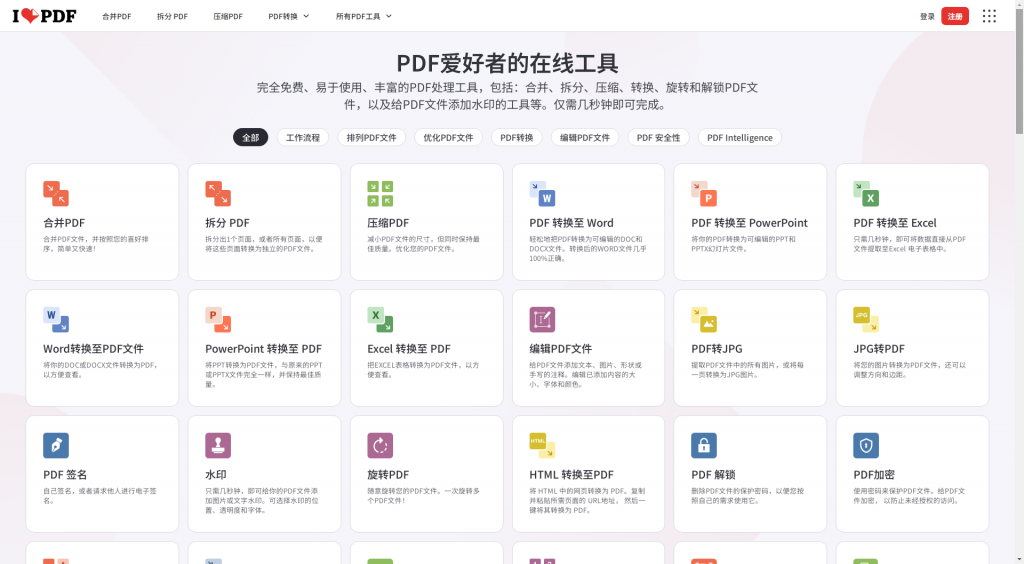The image size is (1024, 564).
Task: Click the 水印 stamp icon
Action: point(218,445)
